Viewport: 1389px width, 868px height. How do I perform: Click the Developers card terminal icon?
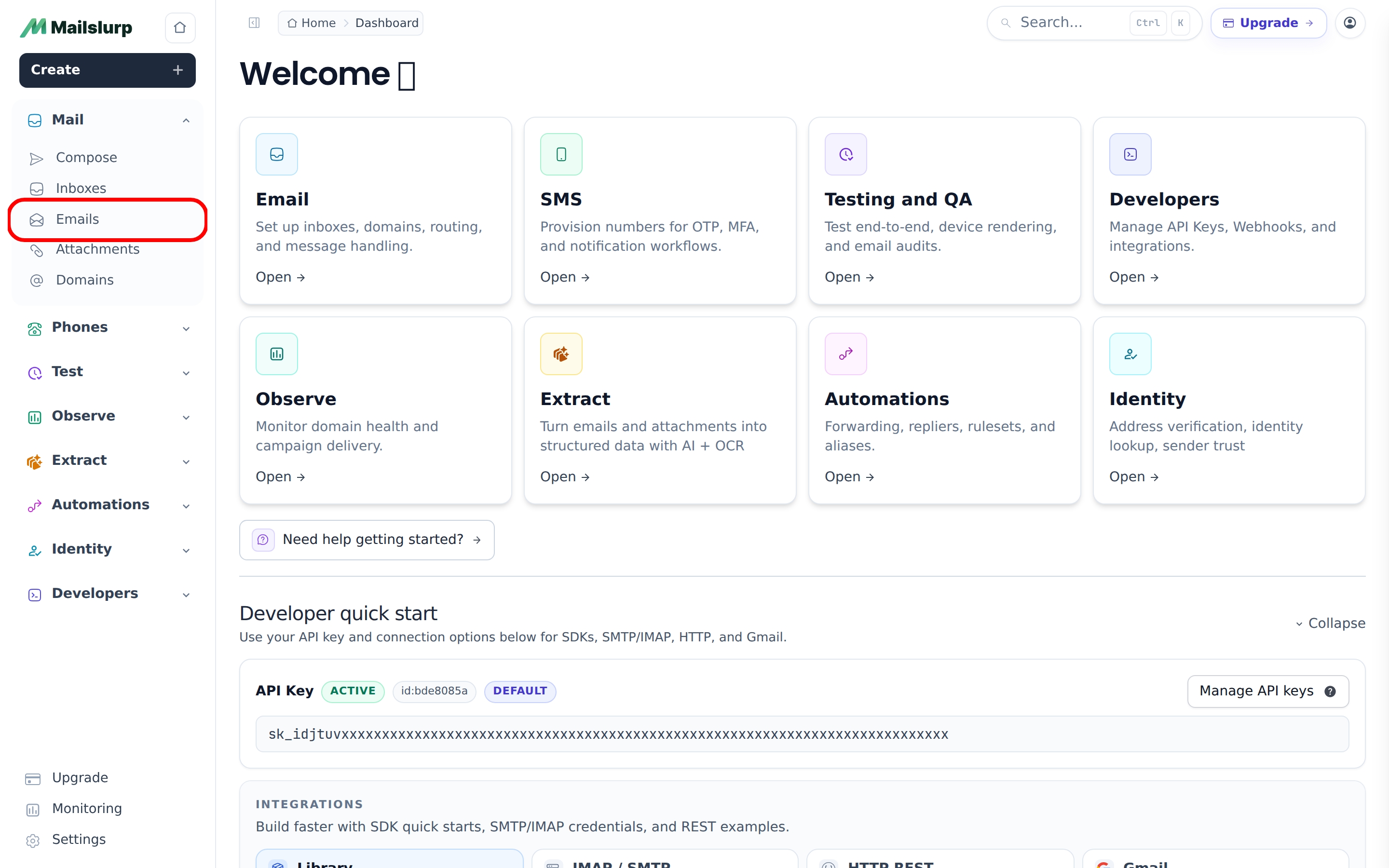coord(1130,154)
